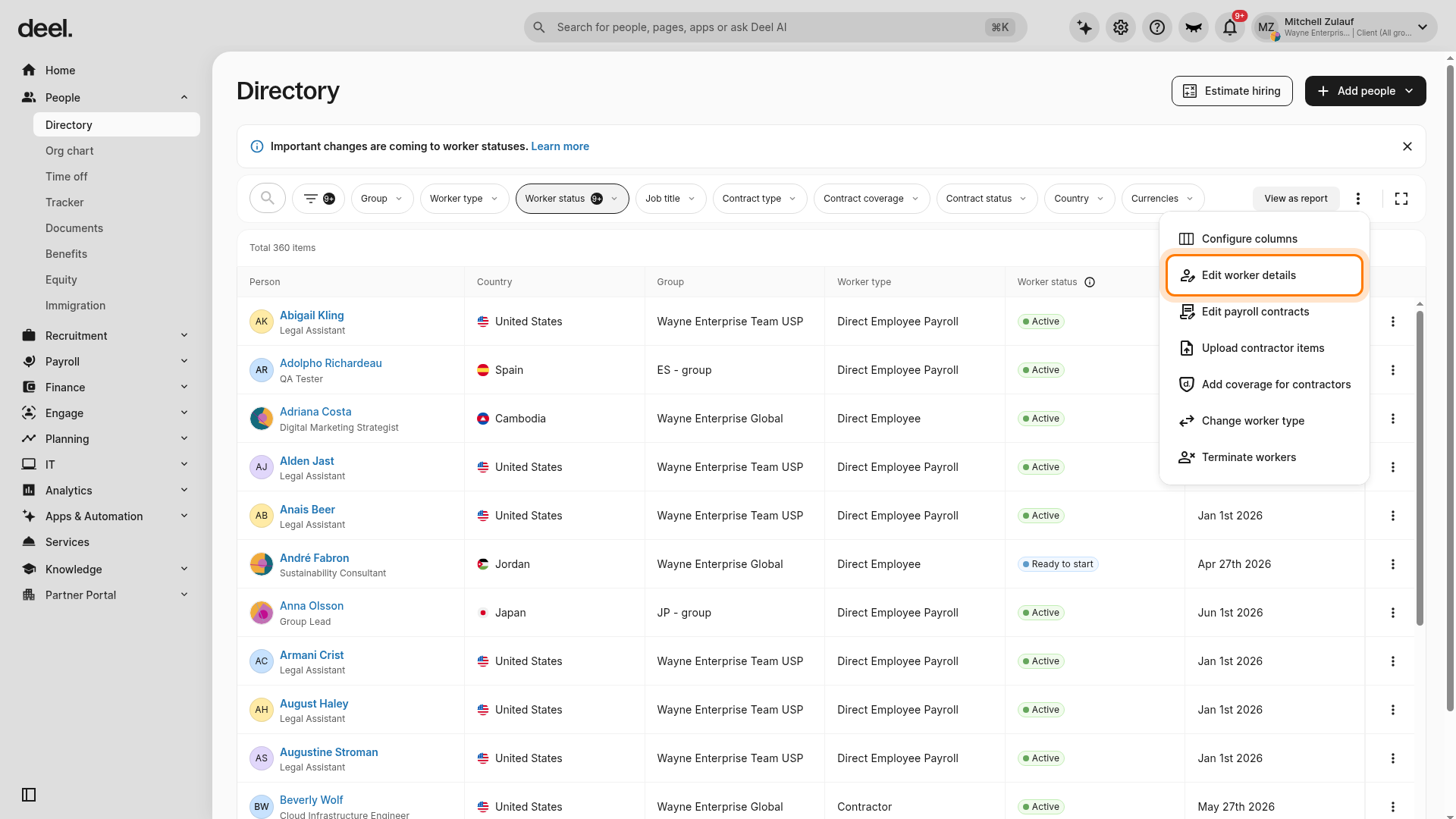Open Beverly Wolf profile link
The height and width of the screenshot is (819, 1456).
311,800
